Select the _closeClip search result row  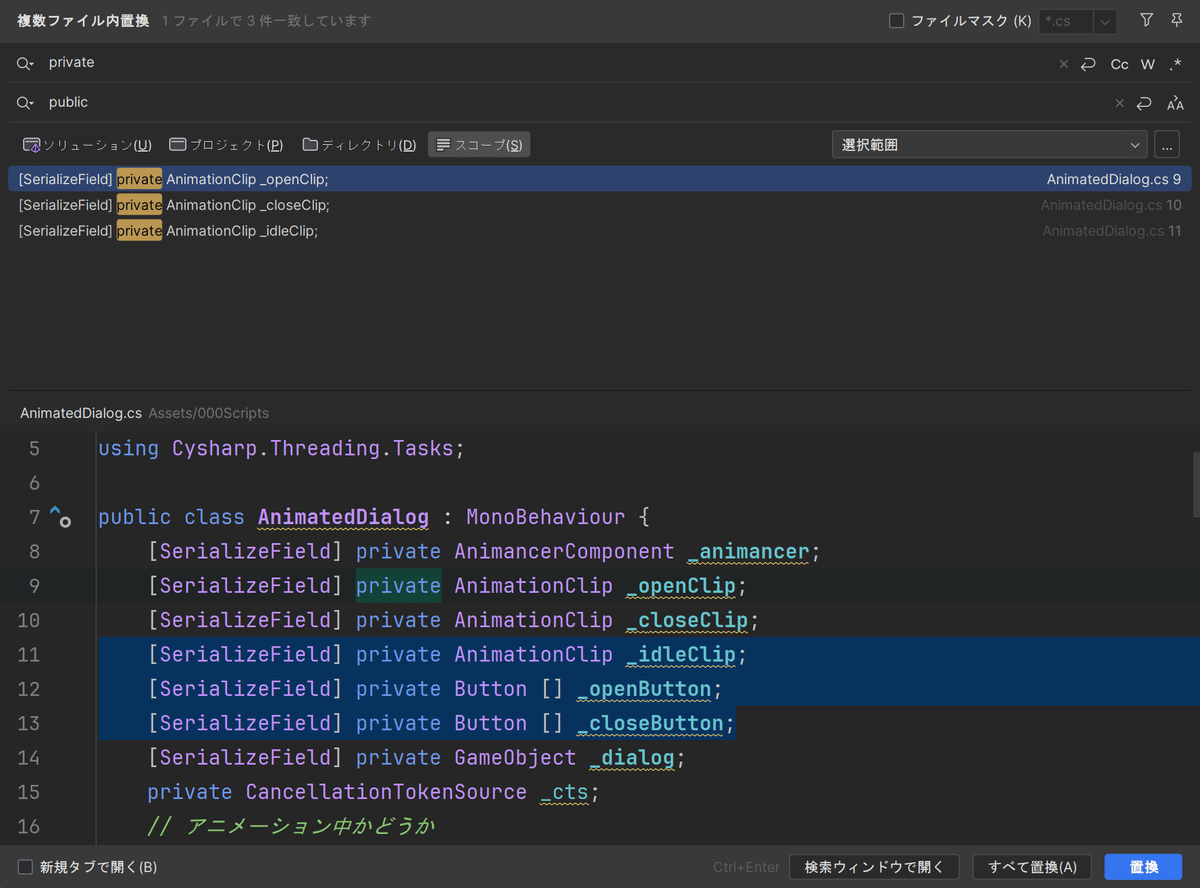(400, 204)
